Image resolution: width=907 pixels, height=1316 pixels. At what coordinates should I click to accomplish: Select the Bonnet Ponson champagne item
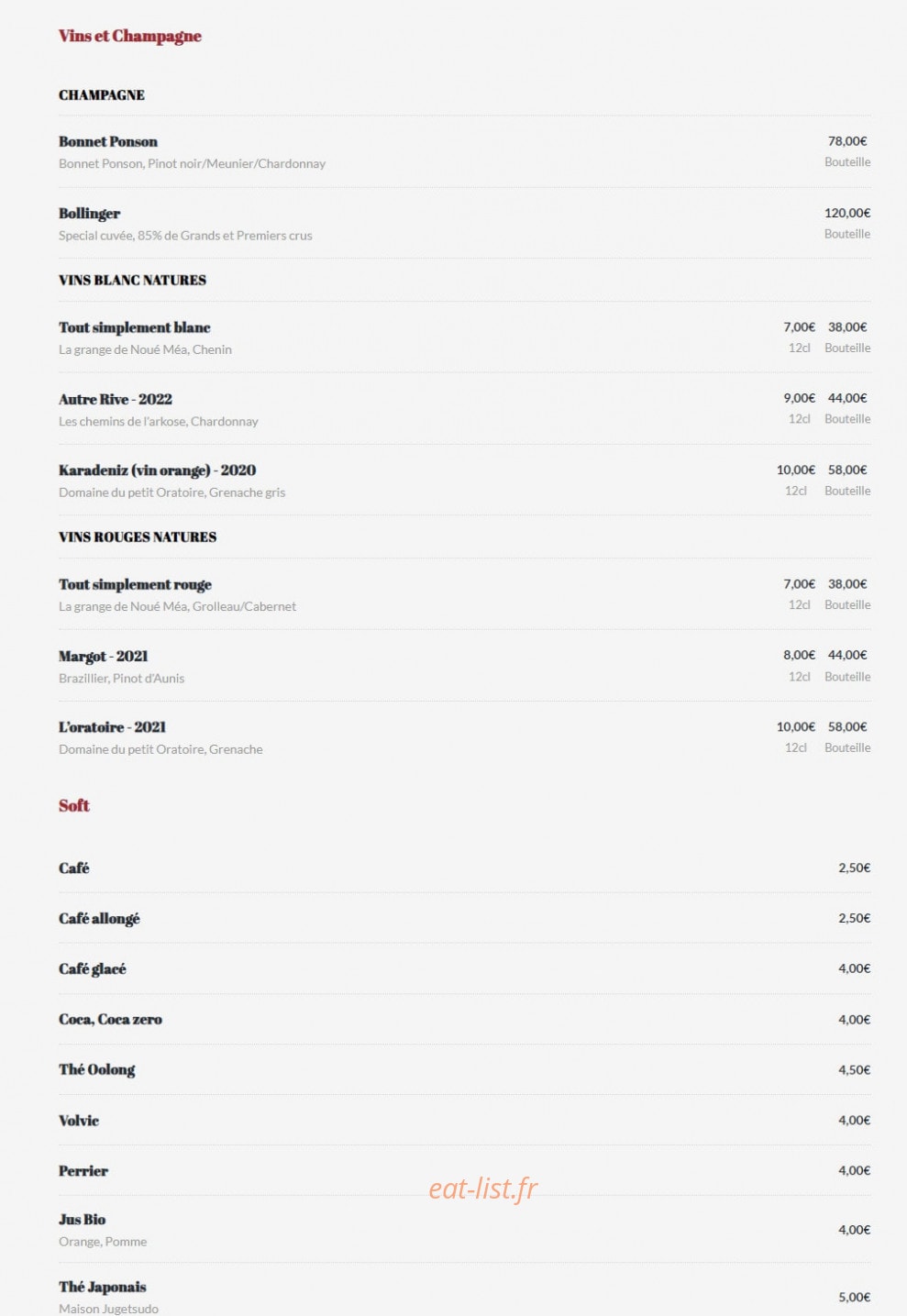coord(108,141)
